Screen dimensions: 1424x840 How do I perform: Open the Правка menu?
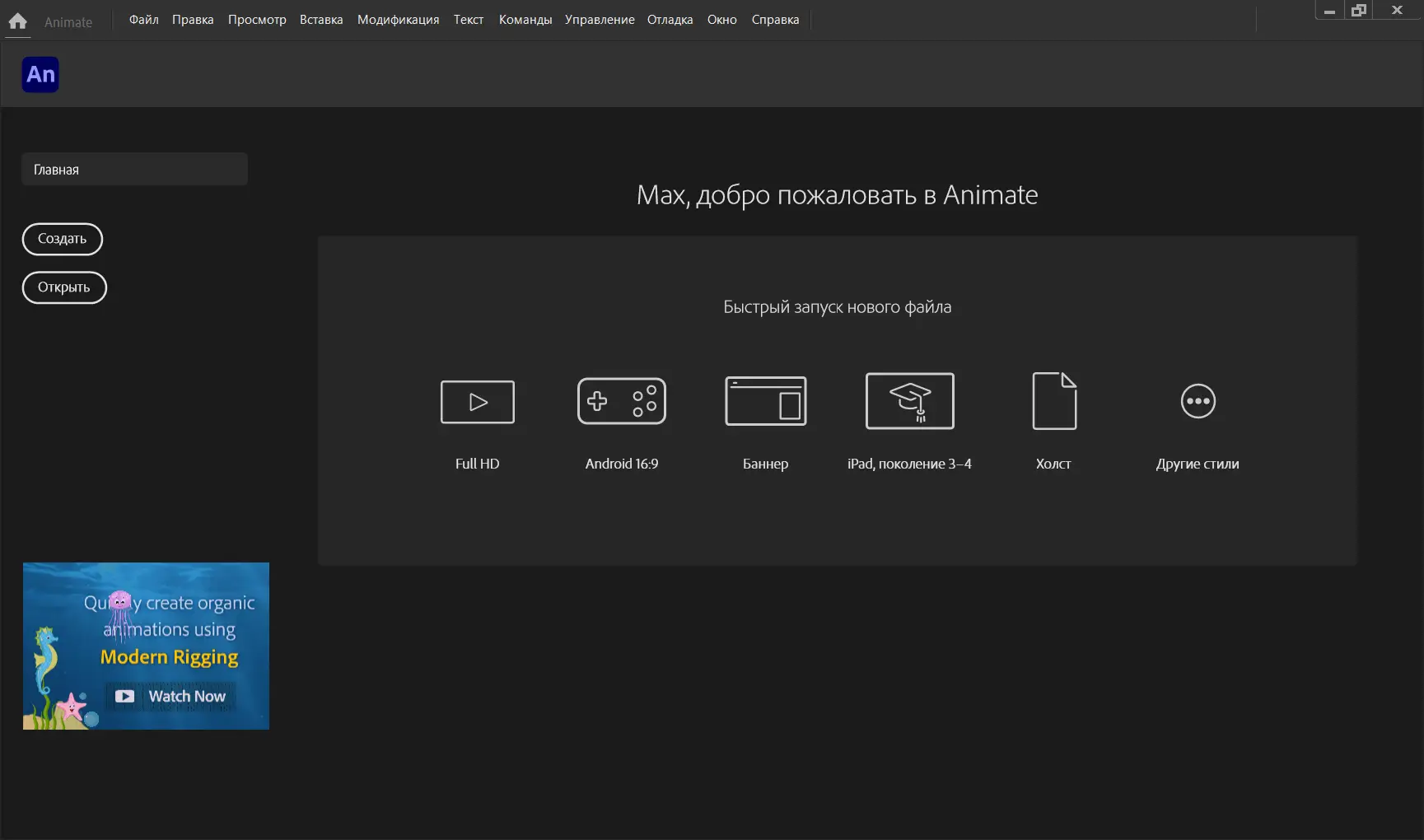tap(193, 20)
